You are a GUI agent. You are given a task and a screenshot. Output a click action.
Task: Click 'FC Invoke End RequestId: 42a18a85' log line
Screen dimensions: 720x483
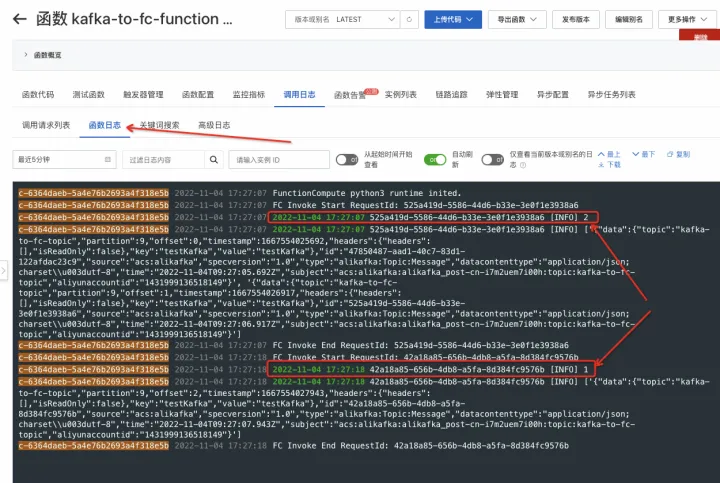[x=420, y=446]
